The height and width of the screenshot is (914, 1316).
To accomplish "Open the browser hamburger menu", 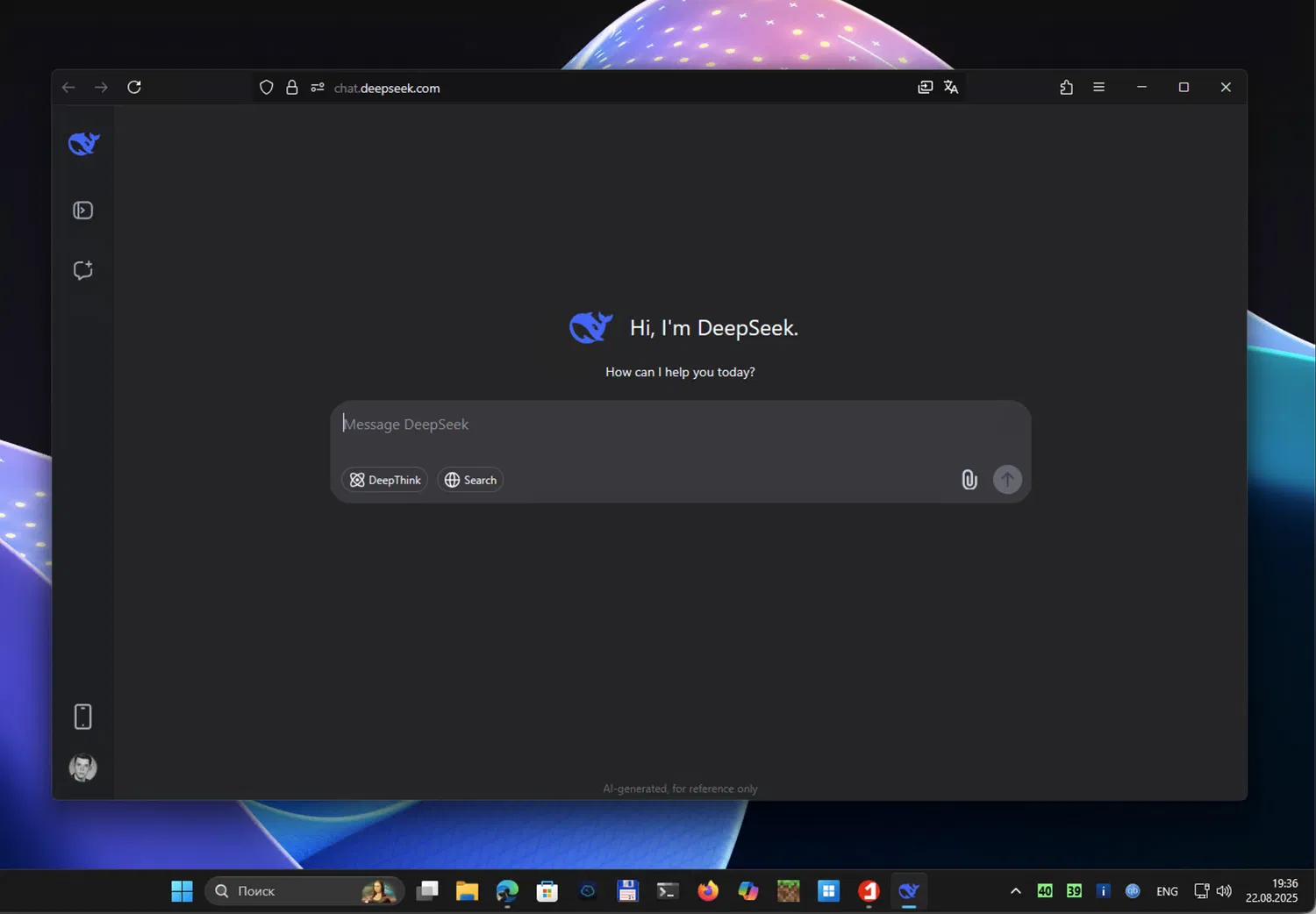I will click(x=1098, y=87).
